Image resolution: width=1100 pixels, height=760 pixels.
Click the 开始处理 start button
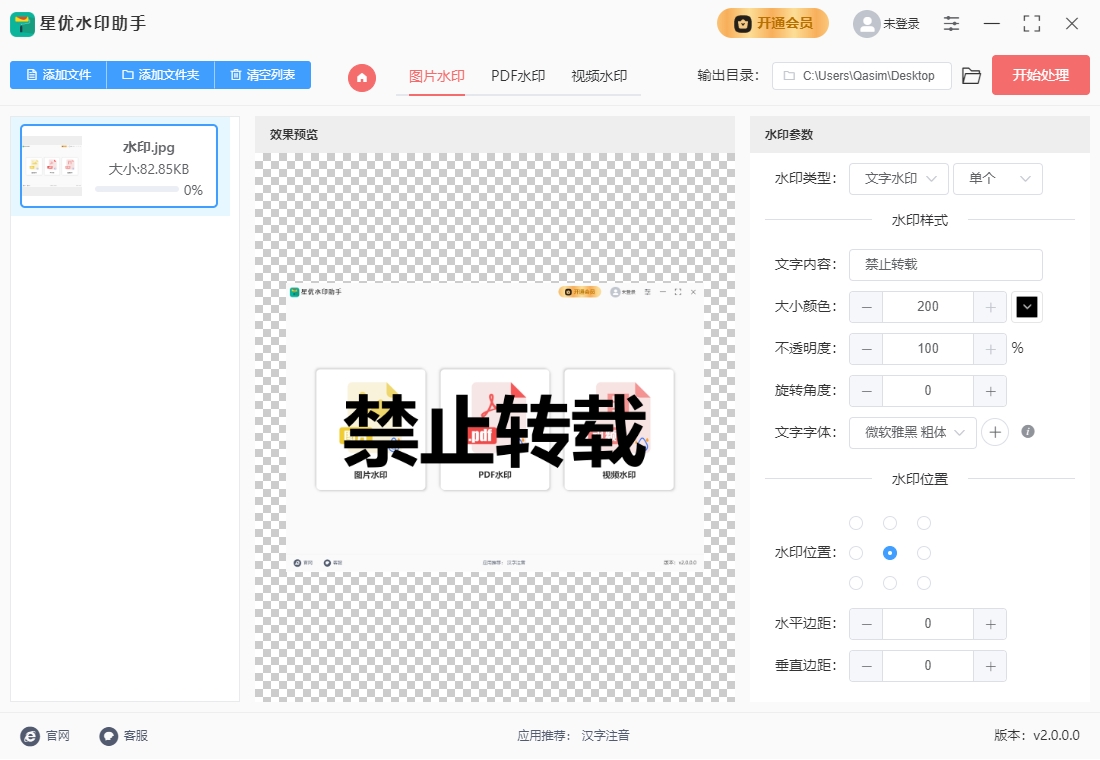[1040, 75]
